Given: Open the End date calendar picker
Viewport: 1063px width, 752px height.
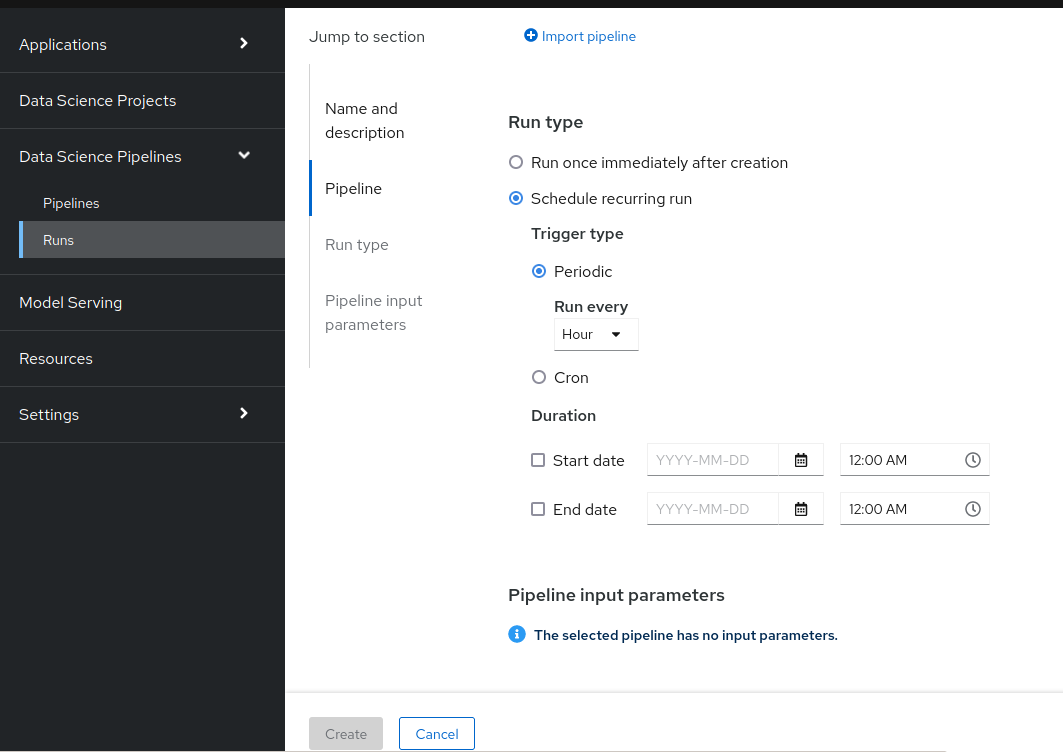Looking at the screenshot, I should (x=801, y=509).
